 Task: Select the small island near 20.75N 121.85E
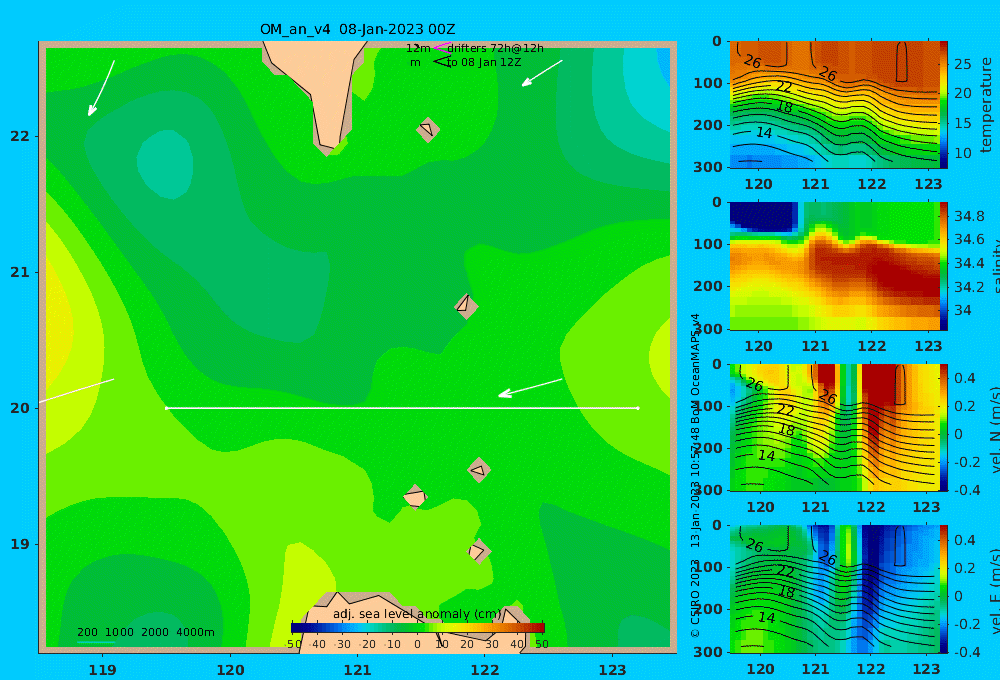(466, 306)
